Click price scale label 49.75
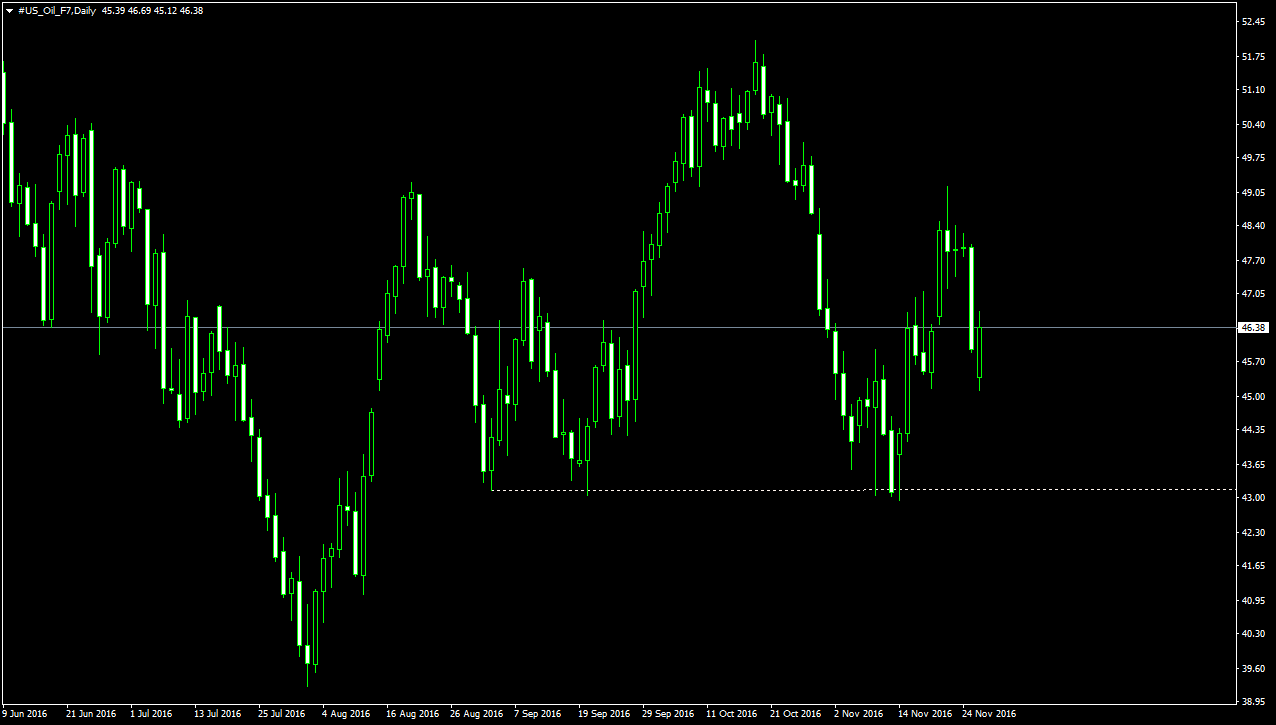The image size is (1276, 725). pos(1253,158)
